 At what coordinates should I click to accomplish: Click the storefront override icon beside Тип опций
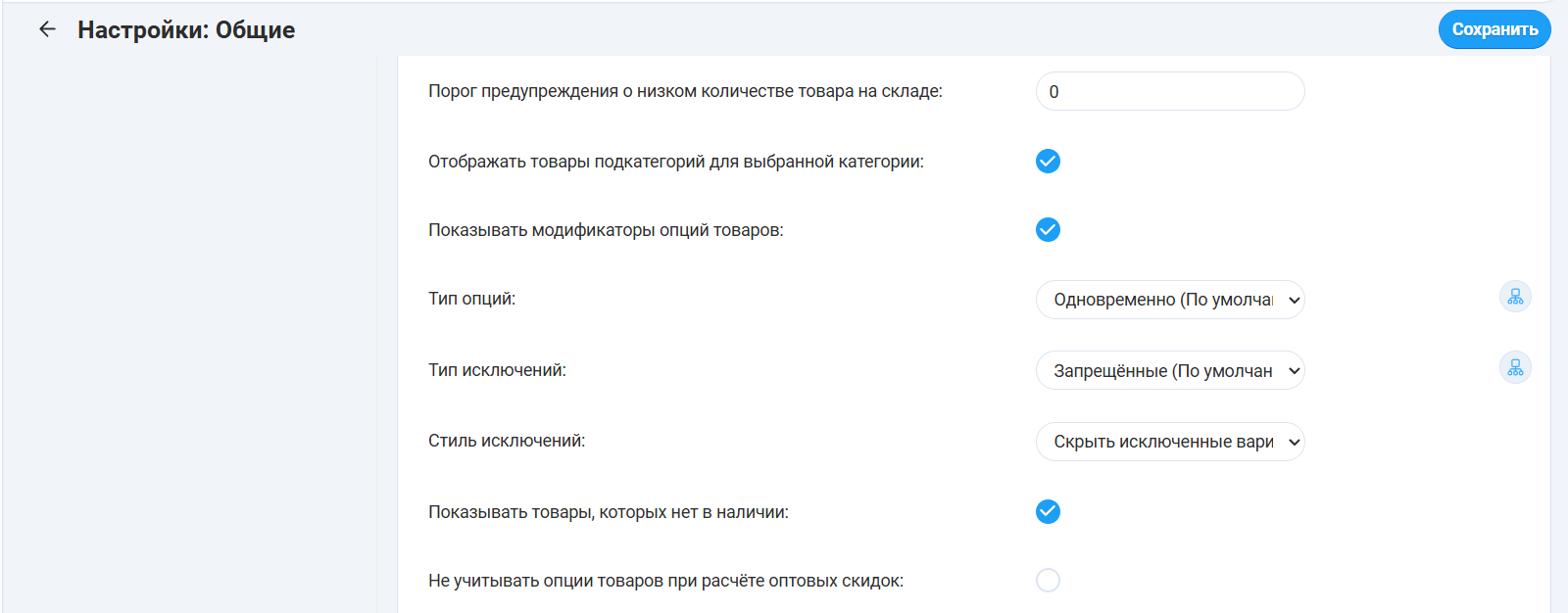click(1515, 297)
